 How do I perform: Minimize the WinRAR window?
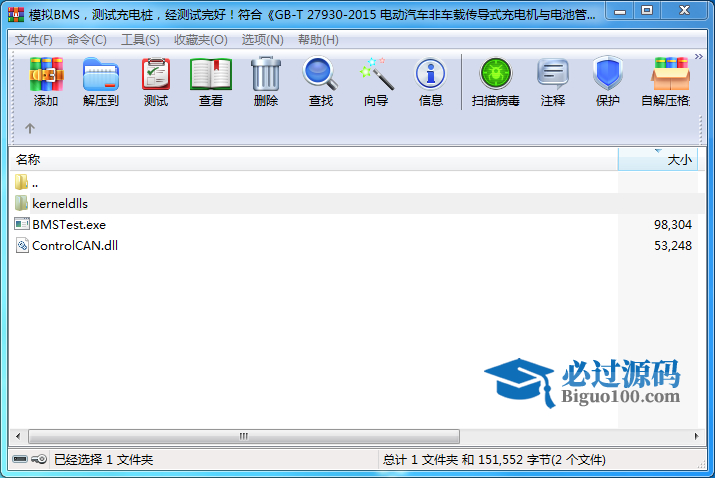click(x=620, y=11)
